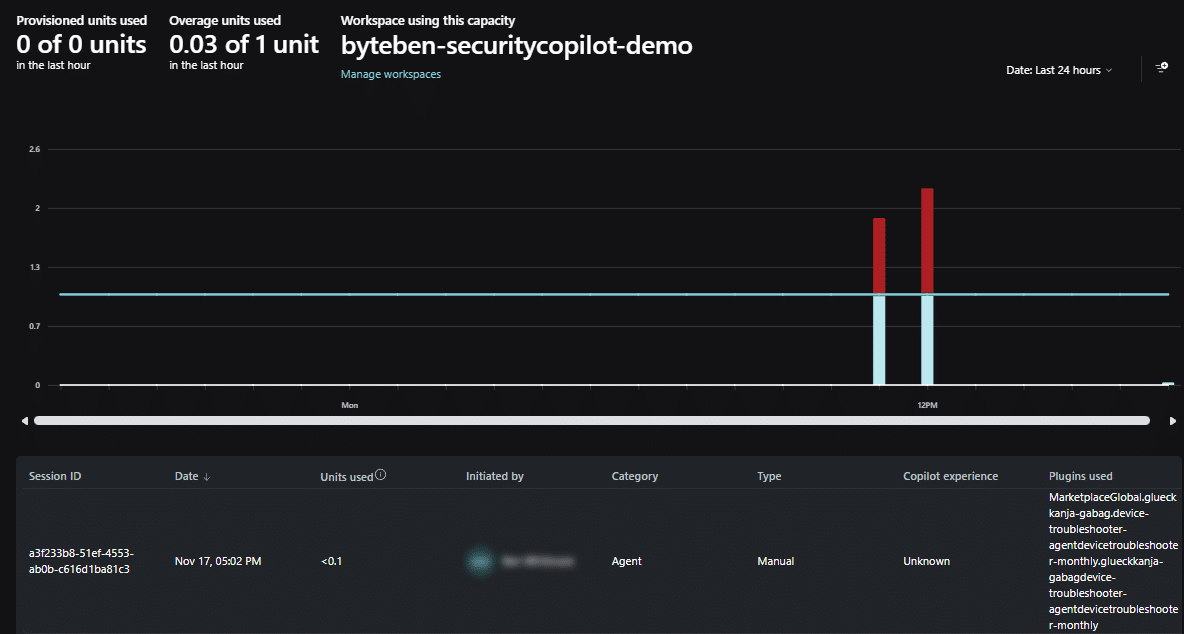Click the chart's right scroll arrow
The width and height of the screenshot is (1184, 634).
1173,421
